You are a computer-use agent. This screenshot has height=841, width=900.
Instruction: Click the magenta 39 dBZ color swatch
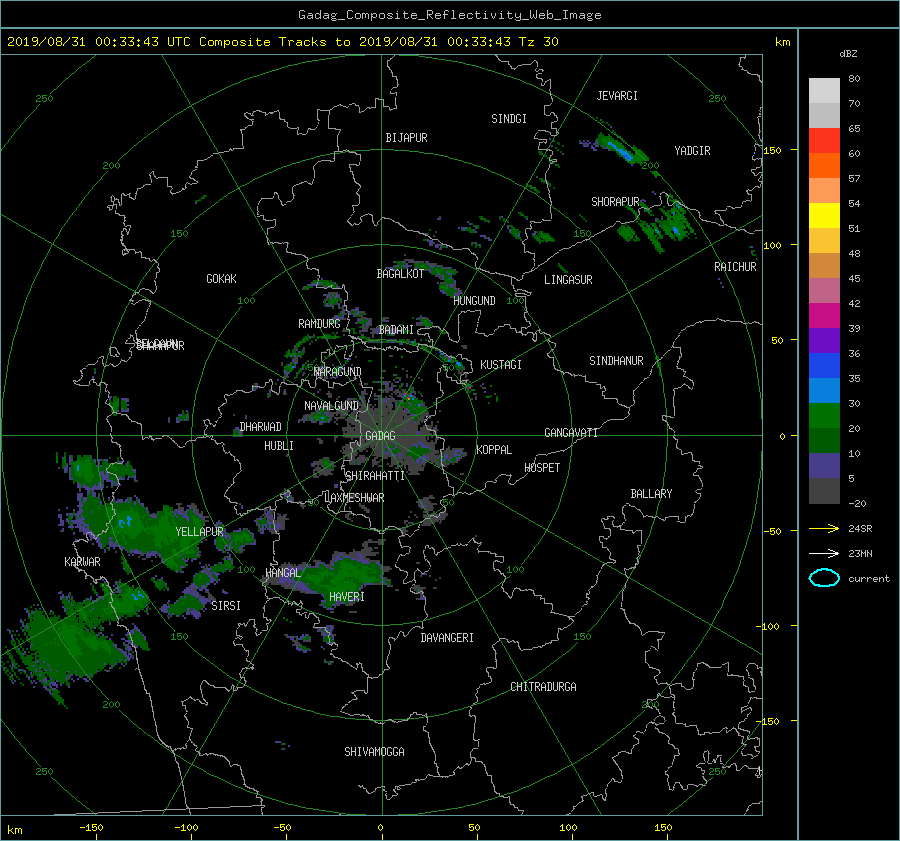[x=824, y=316]
